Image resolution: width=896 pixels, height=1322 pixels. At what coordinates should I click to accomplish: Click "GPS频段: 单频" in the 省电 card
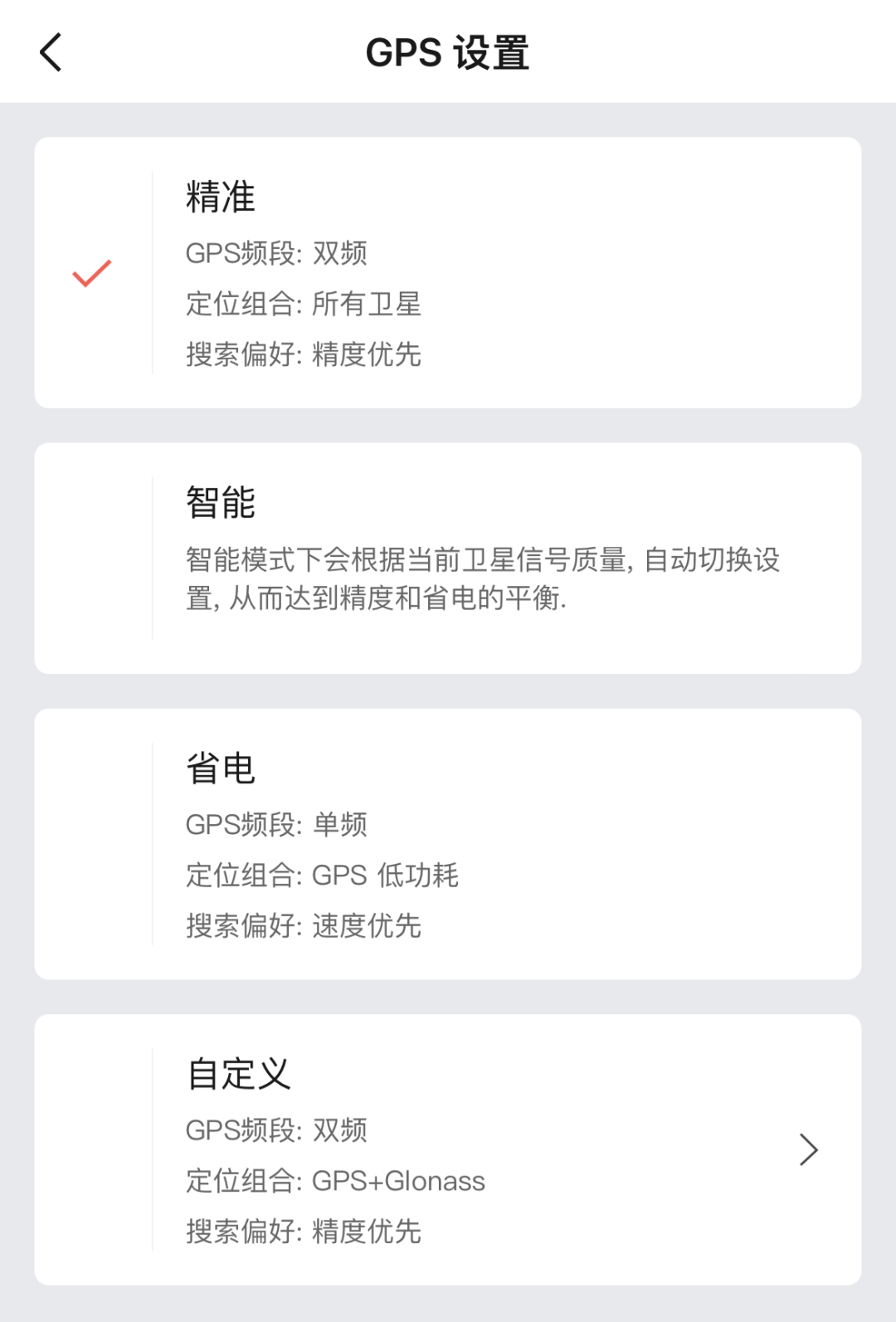pos(276,824)
